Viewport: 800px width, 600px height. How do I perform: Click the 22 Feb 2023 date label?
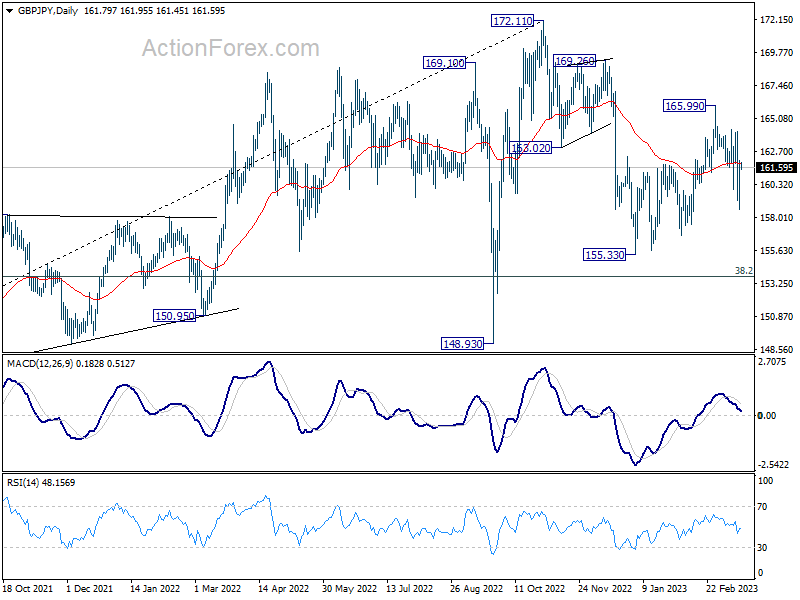pos(732,588)
